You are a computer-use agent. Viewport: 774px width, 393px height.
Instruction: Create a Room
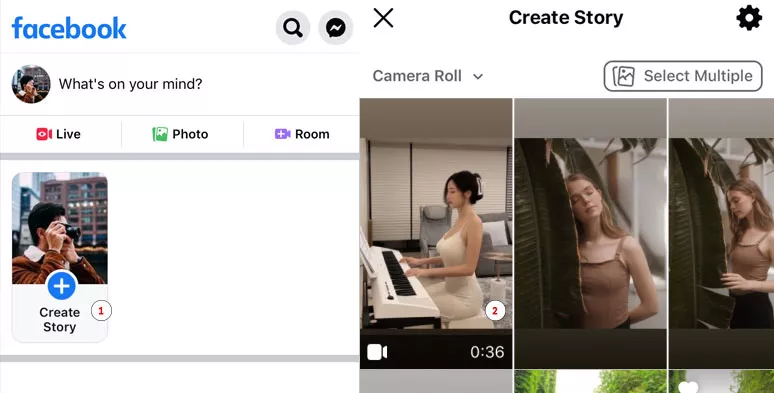point(302,134)
